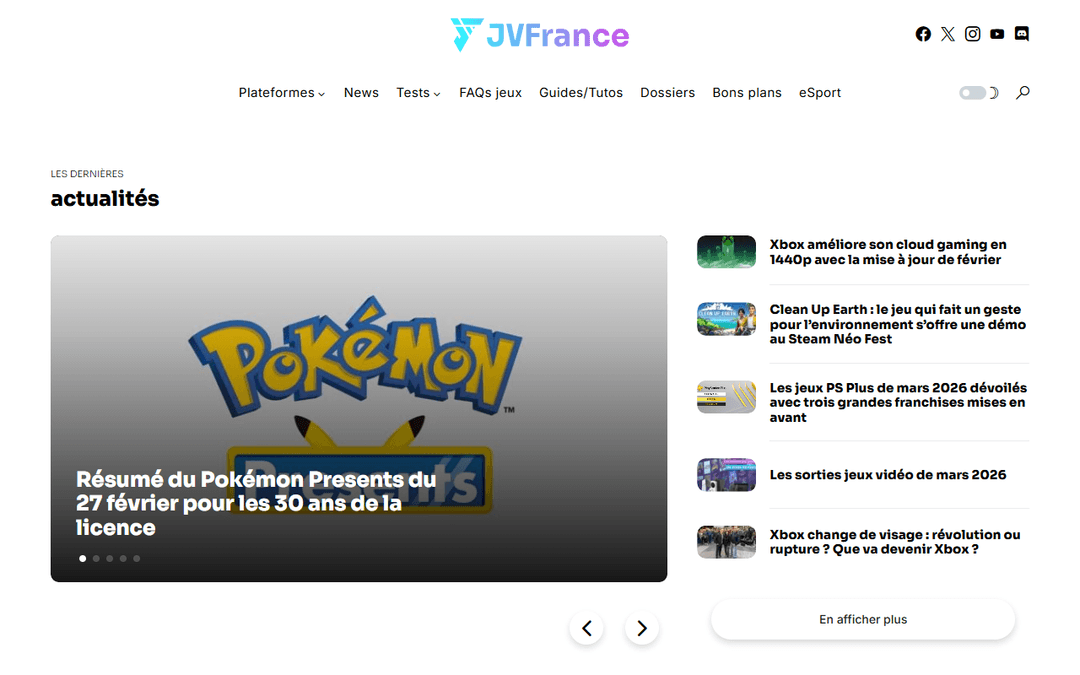Open the eSport menu item

(820, 92)
